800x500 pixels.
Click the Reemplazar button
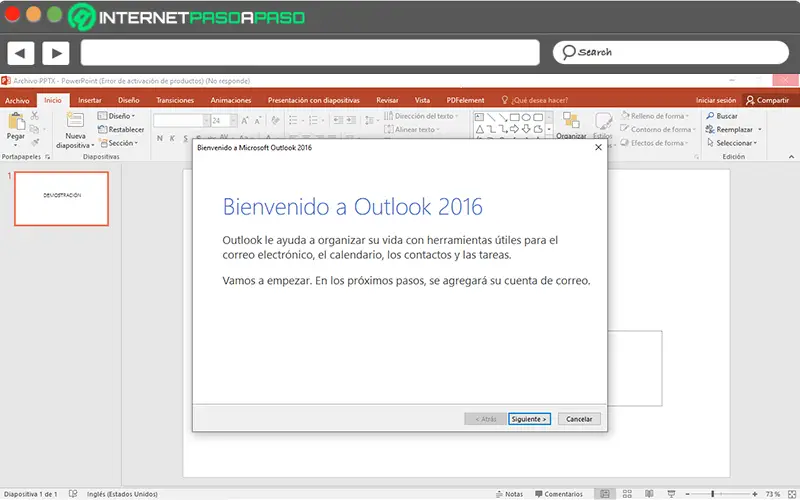pyautogui.click(x=729, y=130)
